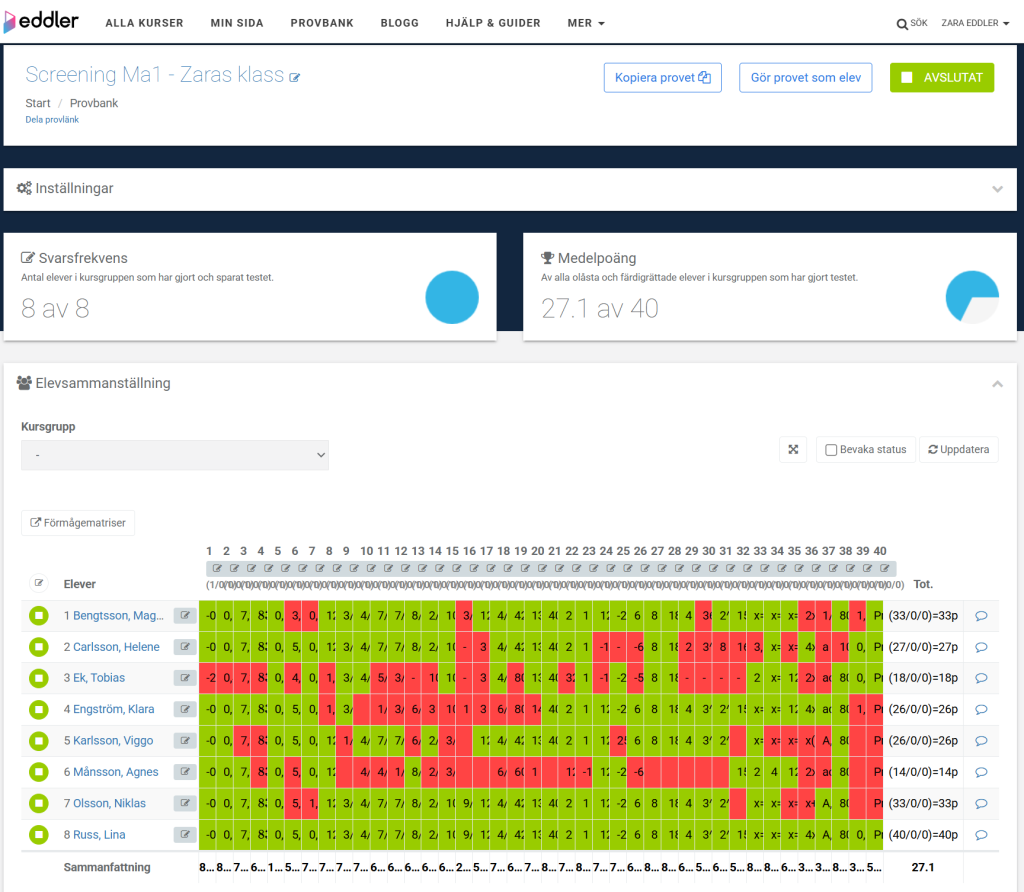This screenshot has width=1024, height=892.
Task: Click the edit pencil beside test title
Action: click(x=295, y=77)
